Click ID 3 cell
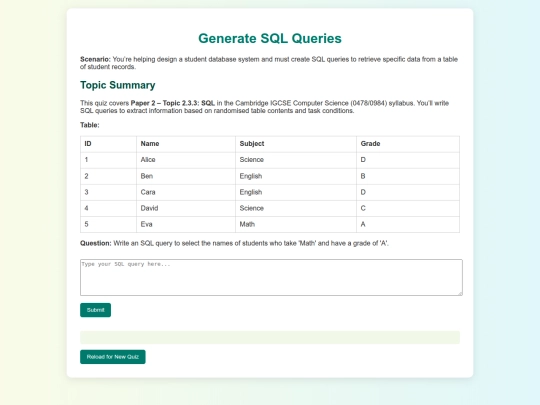540x405 pixels. coord(108,192)
